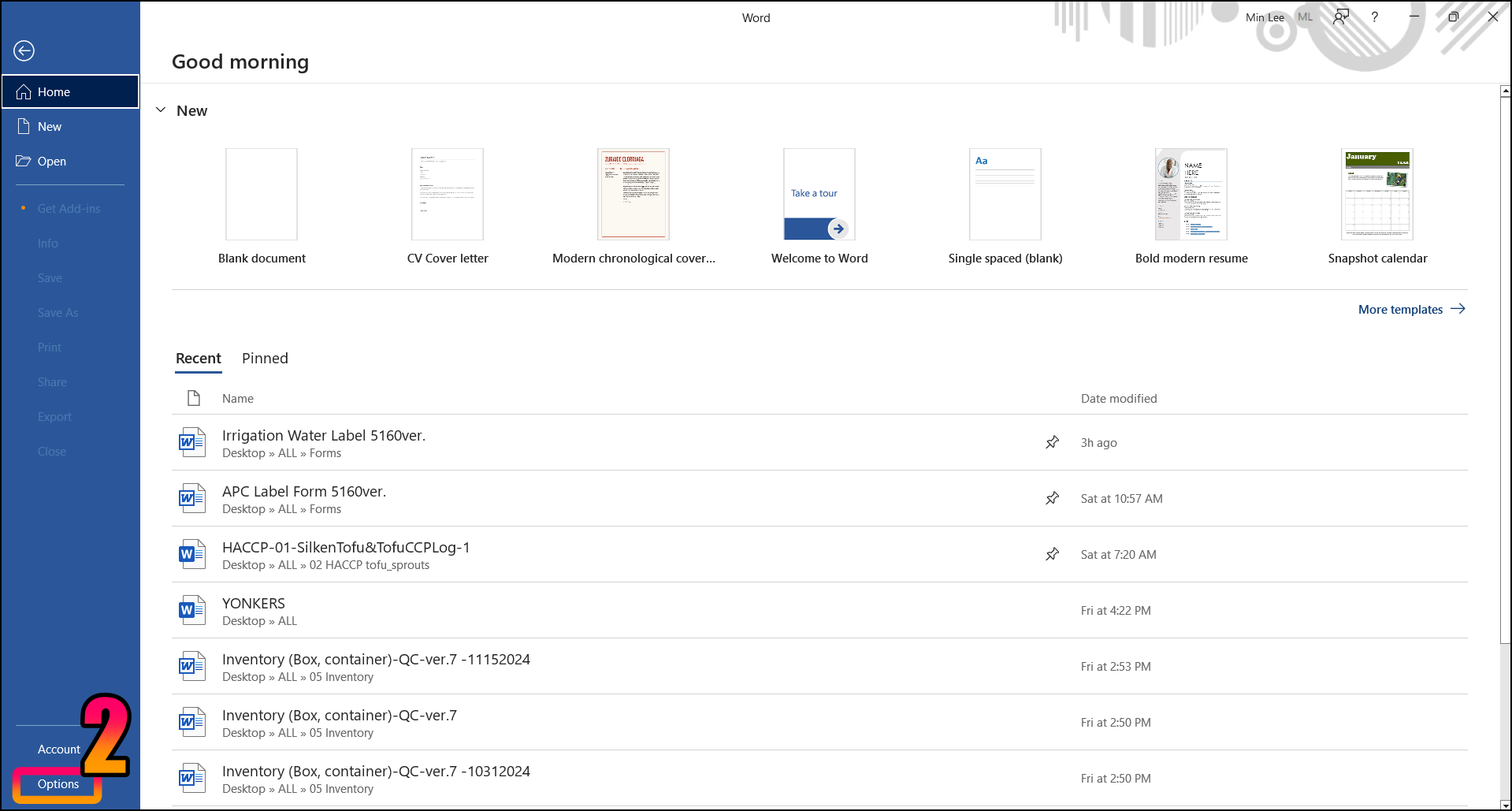Open the Open file page
This screenshot has height=811, width=1512.
click(x=70, y=161)
